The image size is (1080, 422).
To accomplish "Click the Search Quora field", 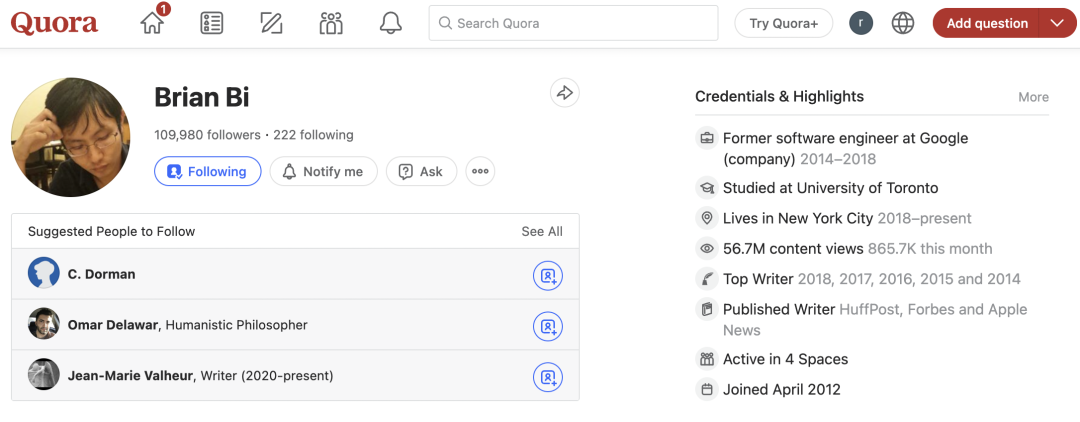I will coord(573,23).
